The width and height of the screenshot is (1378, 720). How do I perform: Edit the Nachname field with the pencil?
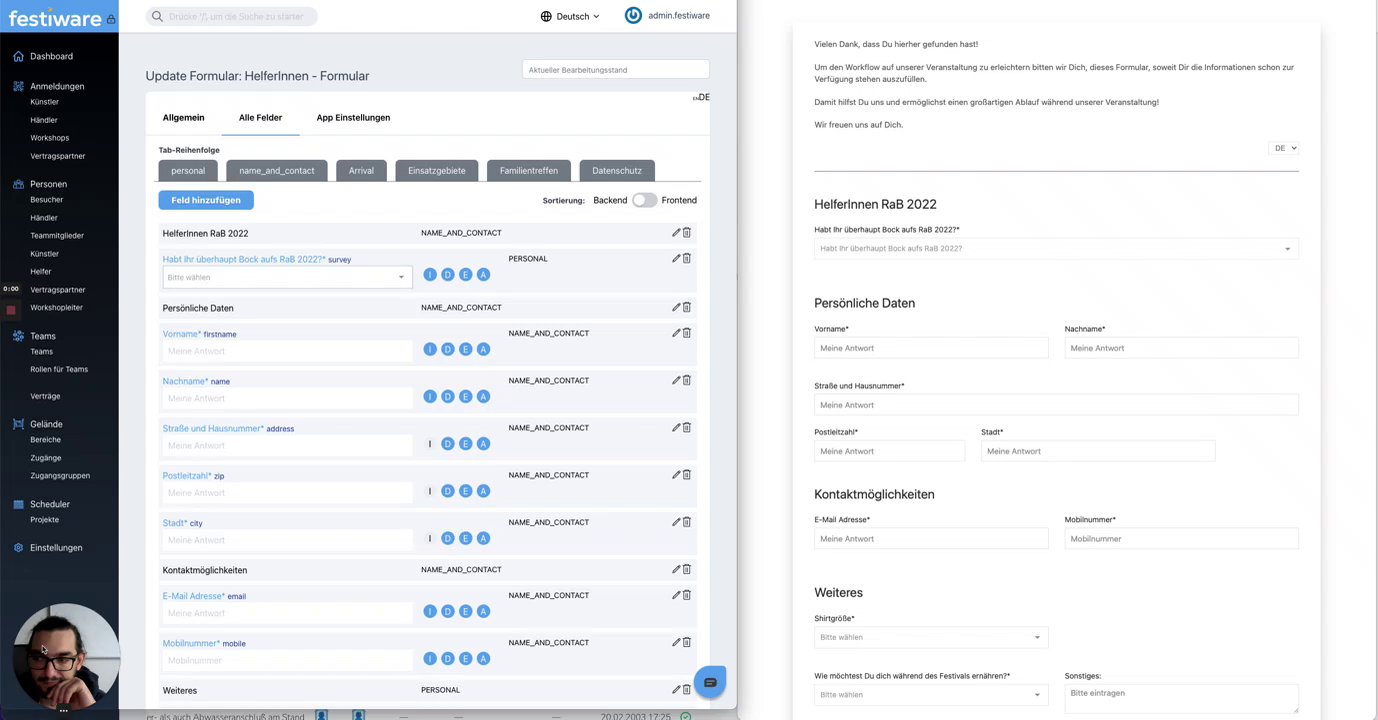click(676, 380)
